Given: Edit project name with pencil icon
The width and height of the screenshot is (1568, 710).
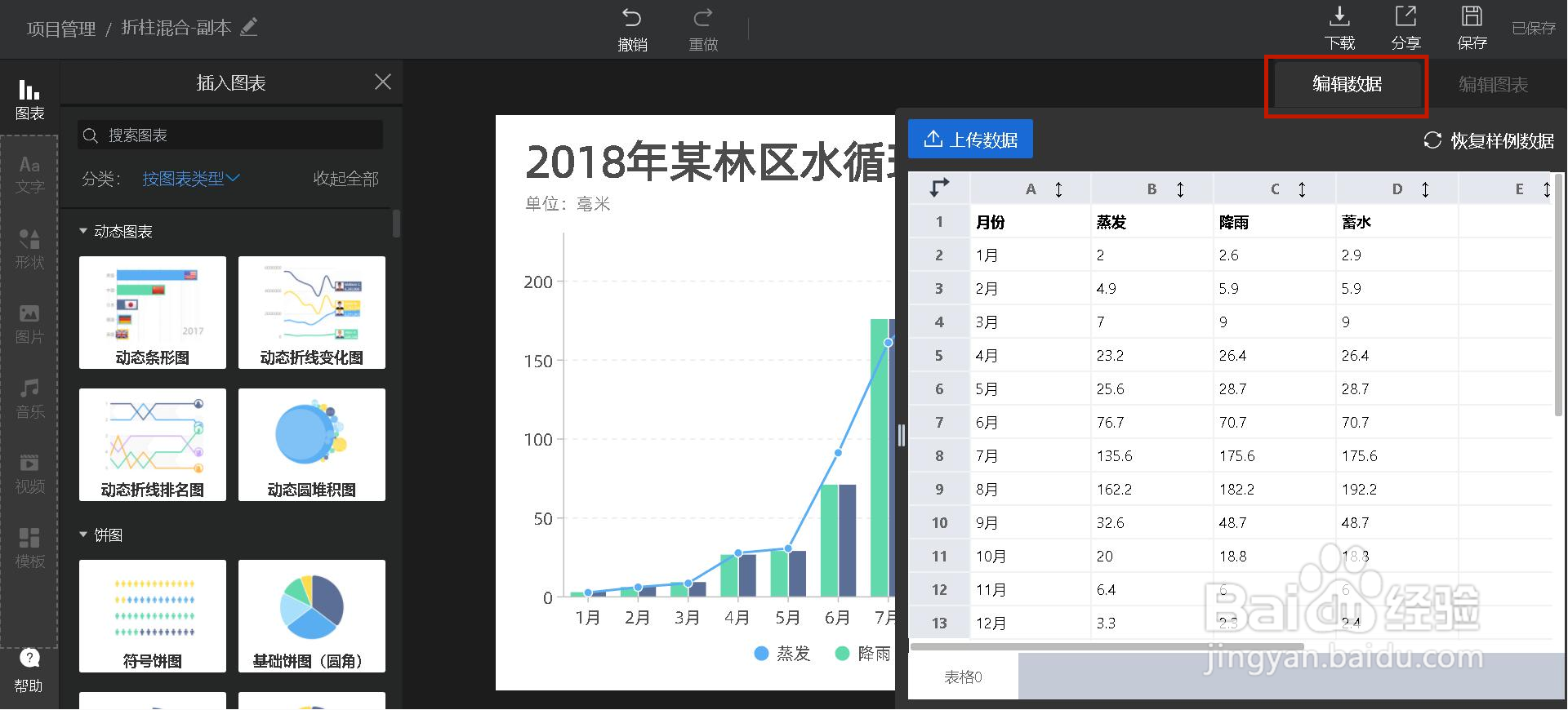Looking at the screenshot, I should 249,27.
